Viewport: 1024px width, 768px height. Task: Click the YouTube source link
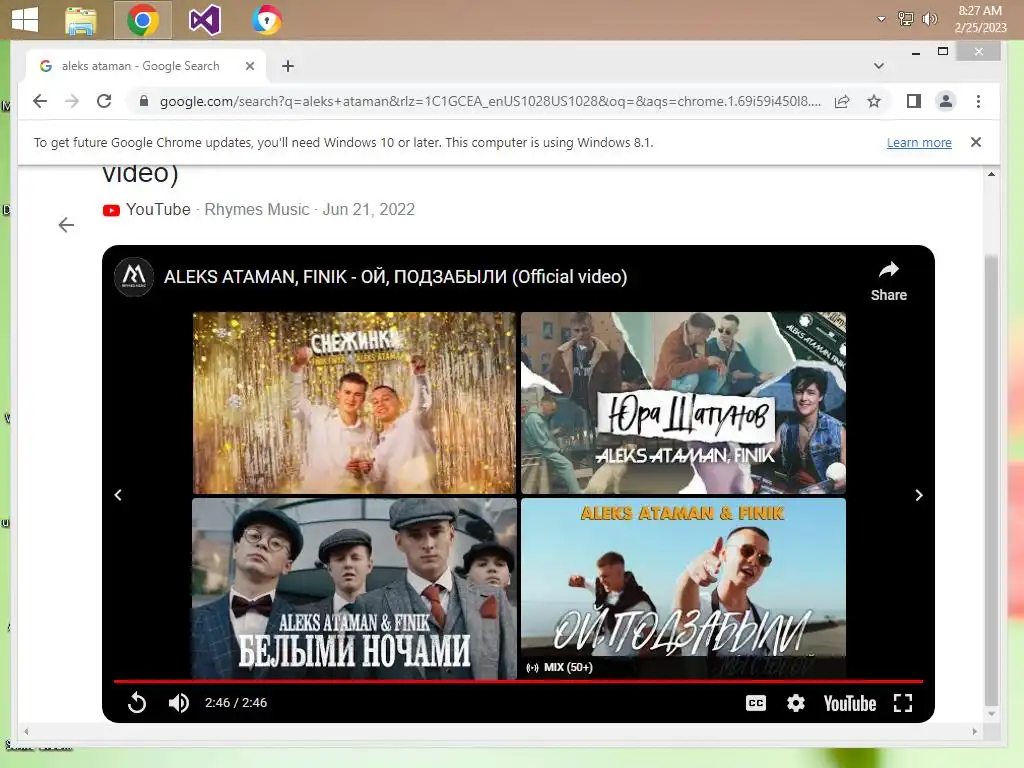pyautogui.click(x=146, y=210)
